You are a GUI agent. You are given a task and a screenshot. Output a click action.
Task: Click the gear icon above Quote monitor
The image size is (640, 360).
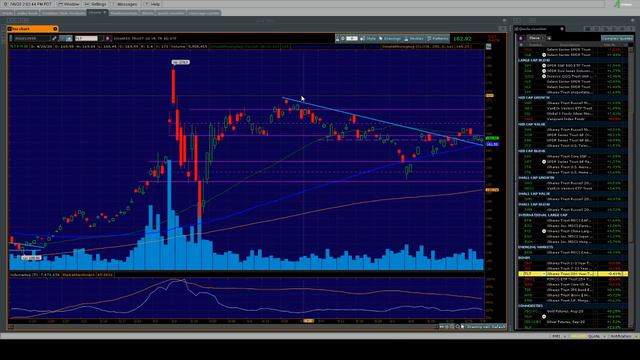click(x=633, y=20)
